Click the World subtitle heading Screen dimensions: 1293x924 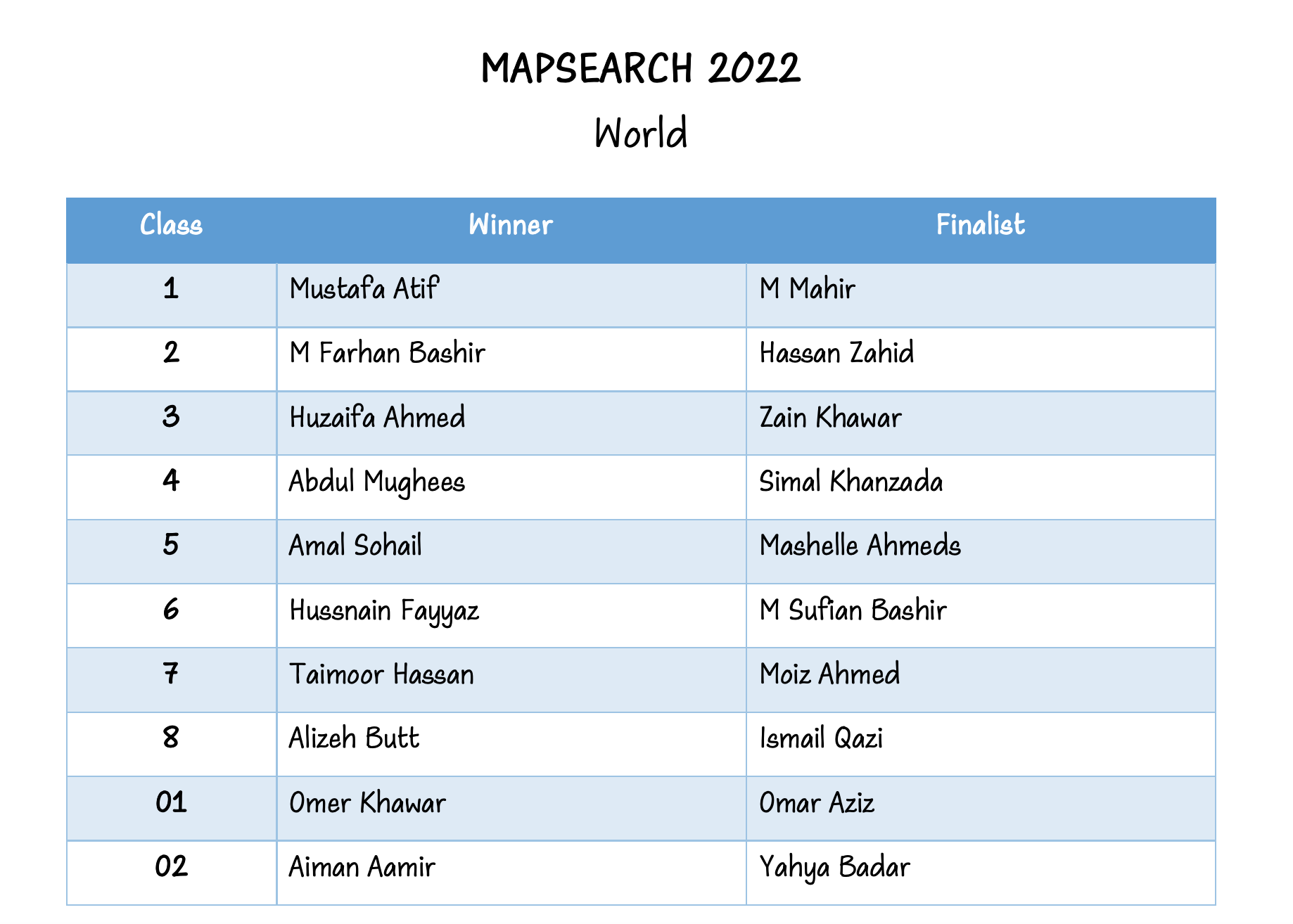(640, 133)
